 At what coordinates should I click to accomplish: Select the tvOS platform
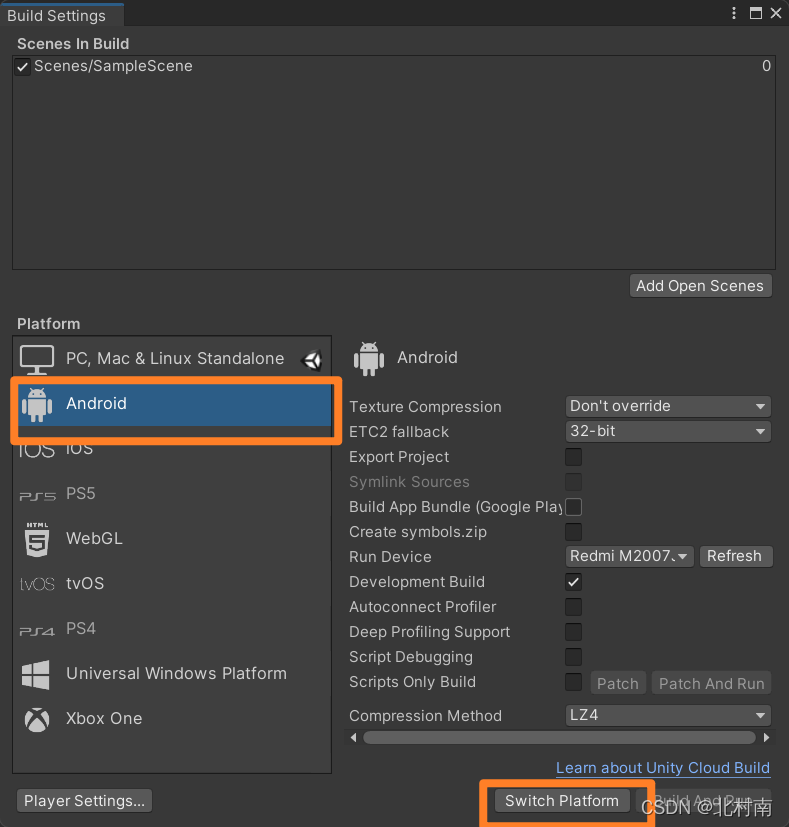point(172,584)
